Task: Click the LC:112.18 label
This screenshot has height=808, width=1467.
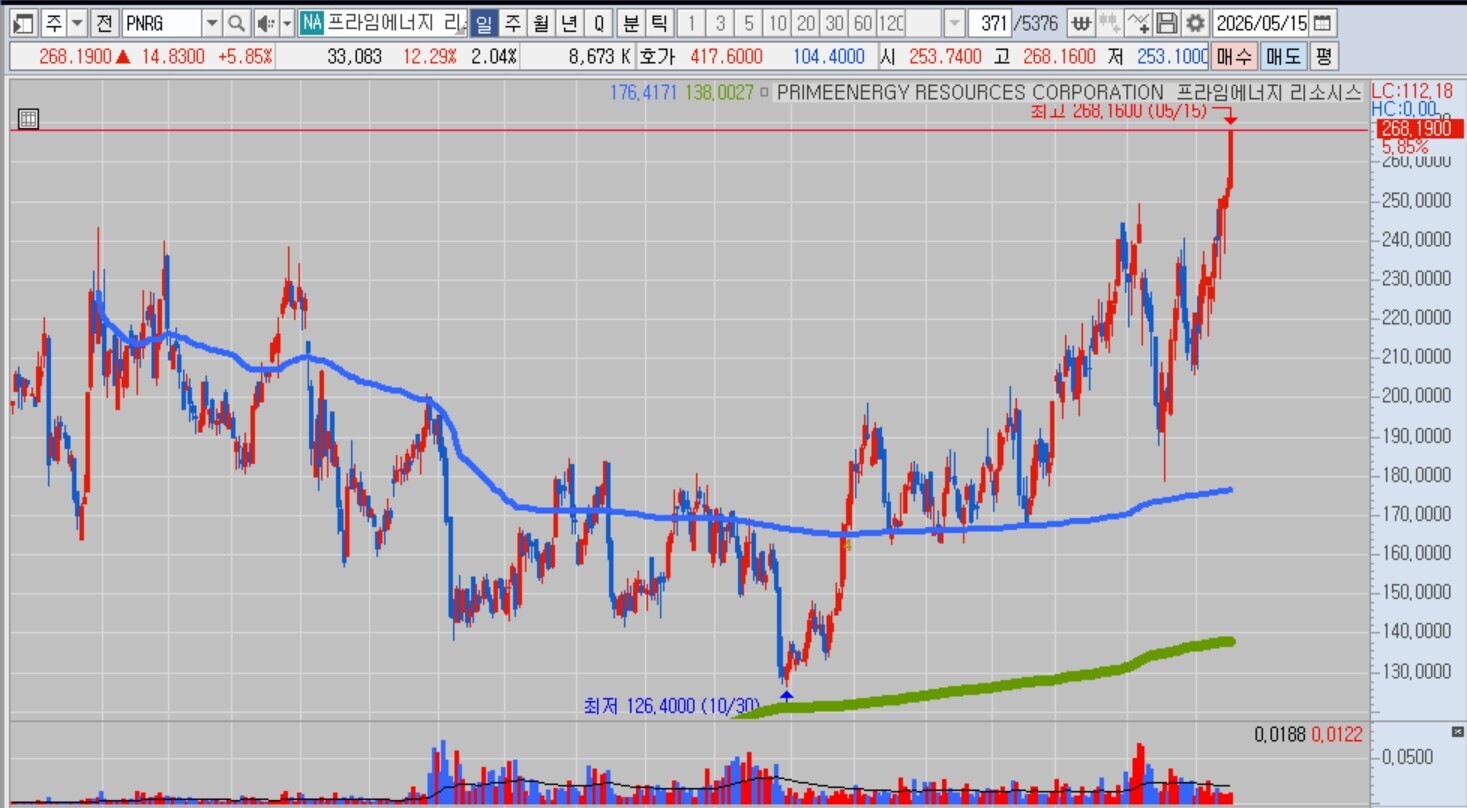Action: click(x=1410, y=92)
